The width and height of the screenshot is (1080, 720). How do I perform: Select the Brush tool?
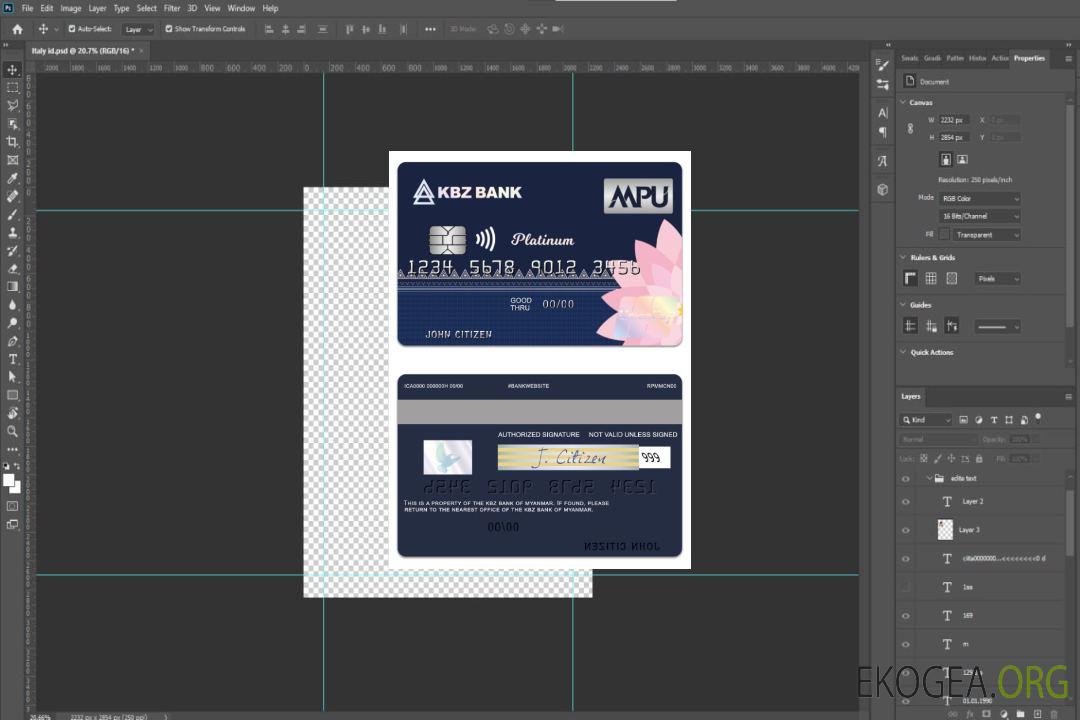pyautogui.click(x=12, y=214)
